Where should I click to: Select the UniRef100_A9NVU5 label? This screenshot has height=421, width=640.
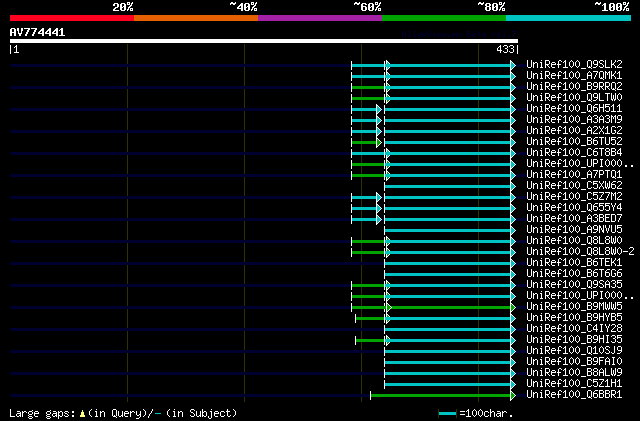(x=574, y=230)
